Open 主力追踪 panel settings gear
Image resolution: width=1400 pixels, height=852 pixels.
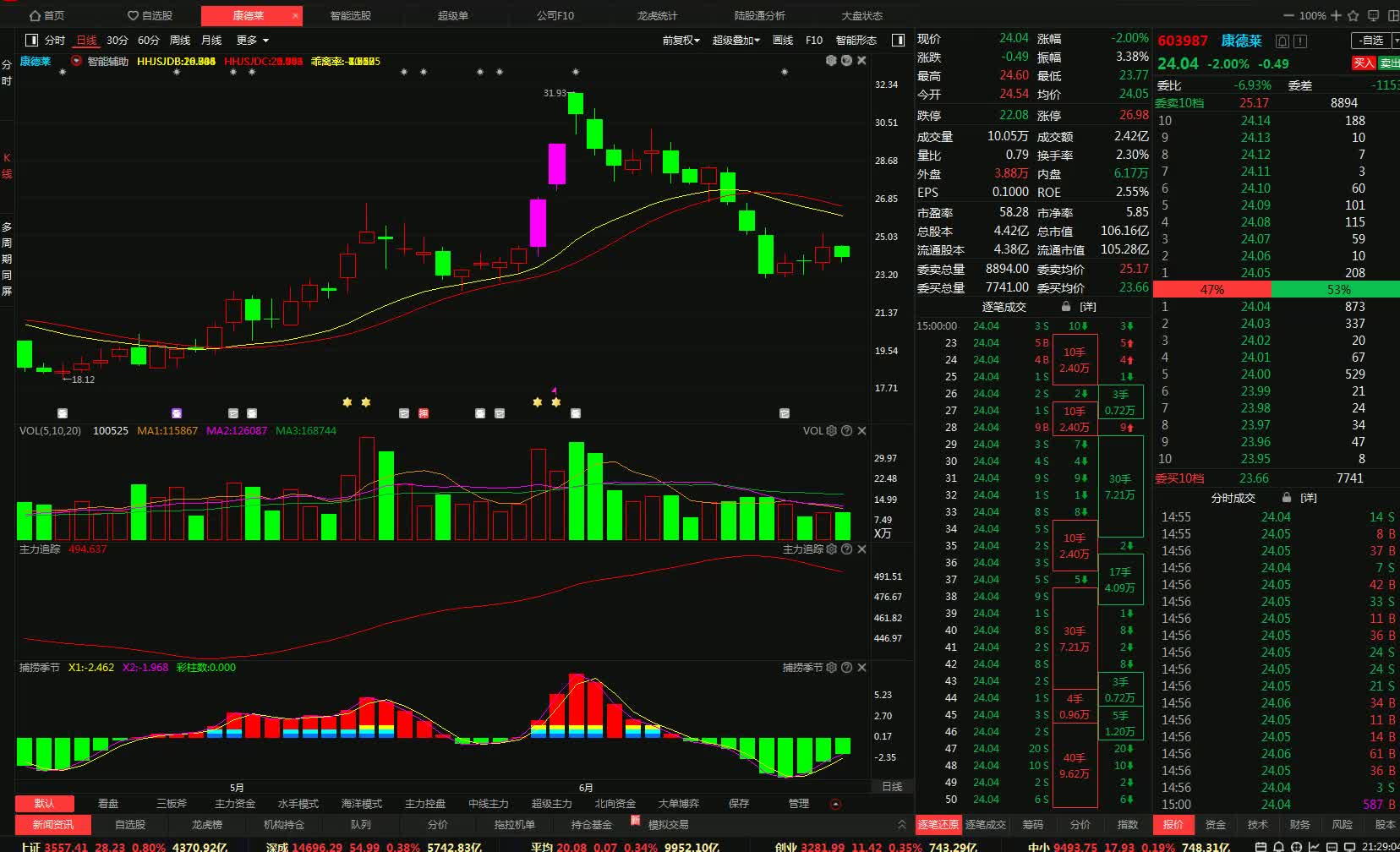831,549
